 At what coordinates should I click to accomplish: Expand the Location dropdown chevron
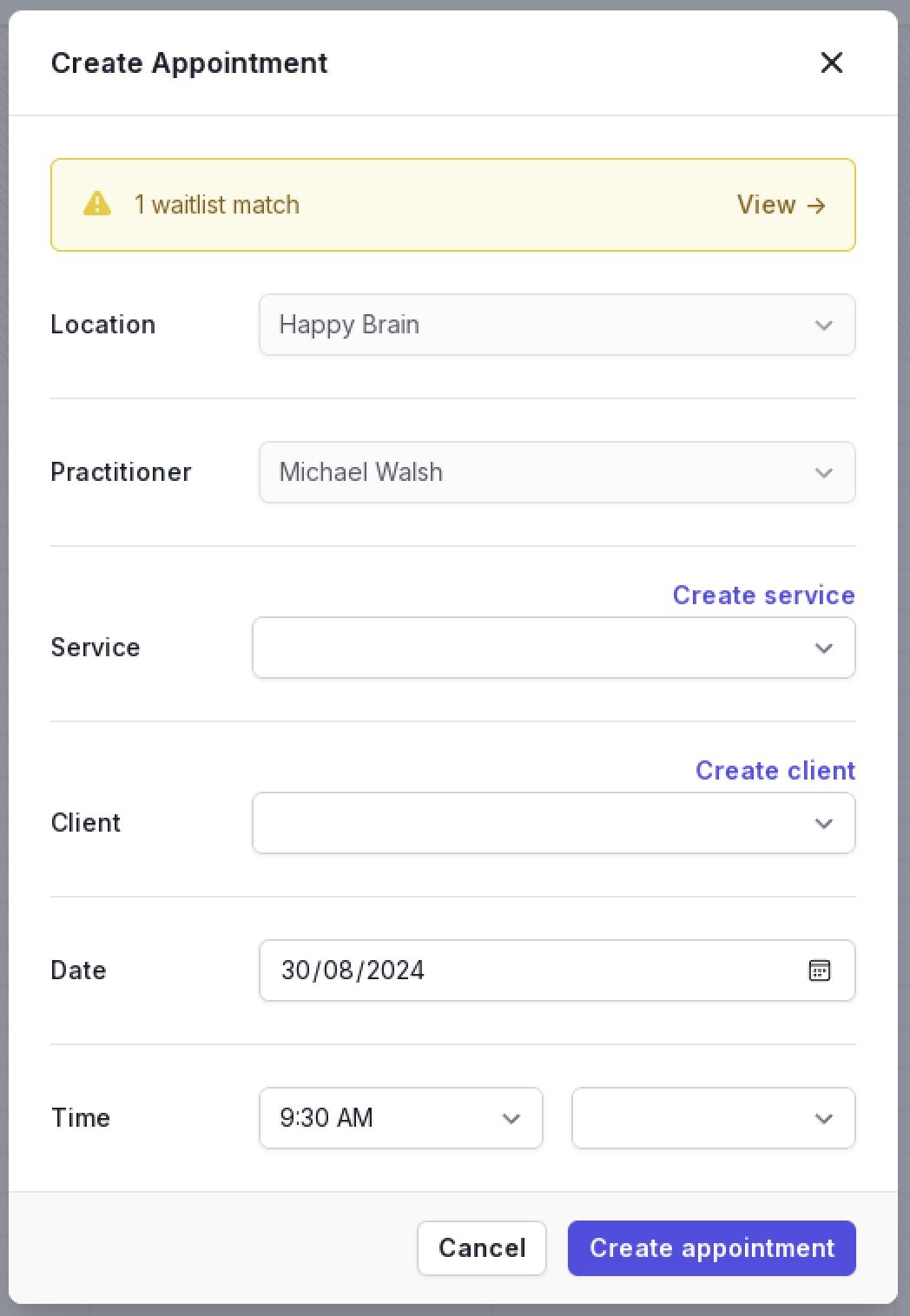tap(823, 326)
